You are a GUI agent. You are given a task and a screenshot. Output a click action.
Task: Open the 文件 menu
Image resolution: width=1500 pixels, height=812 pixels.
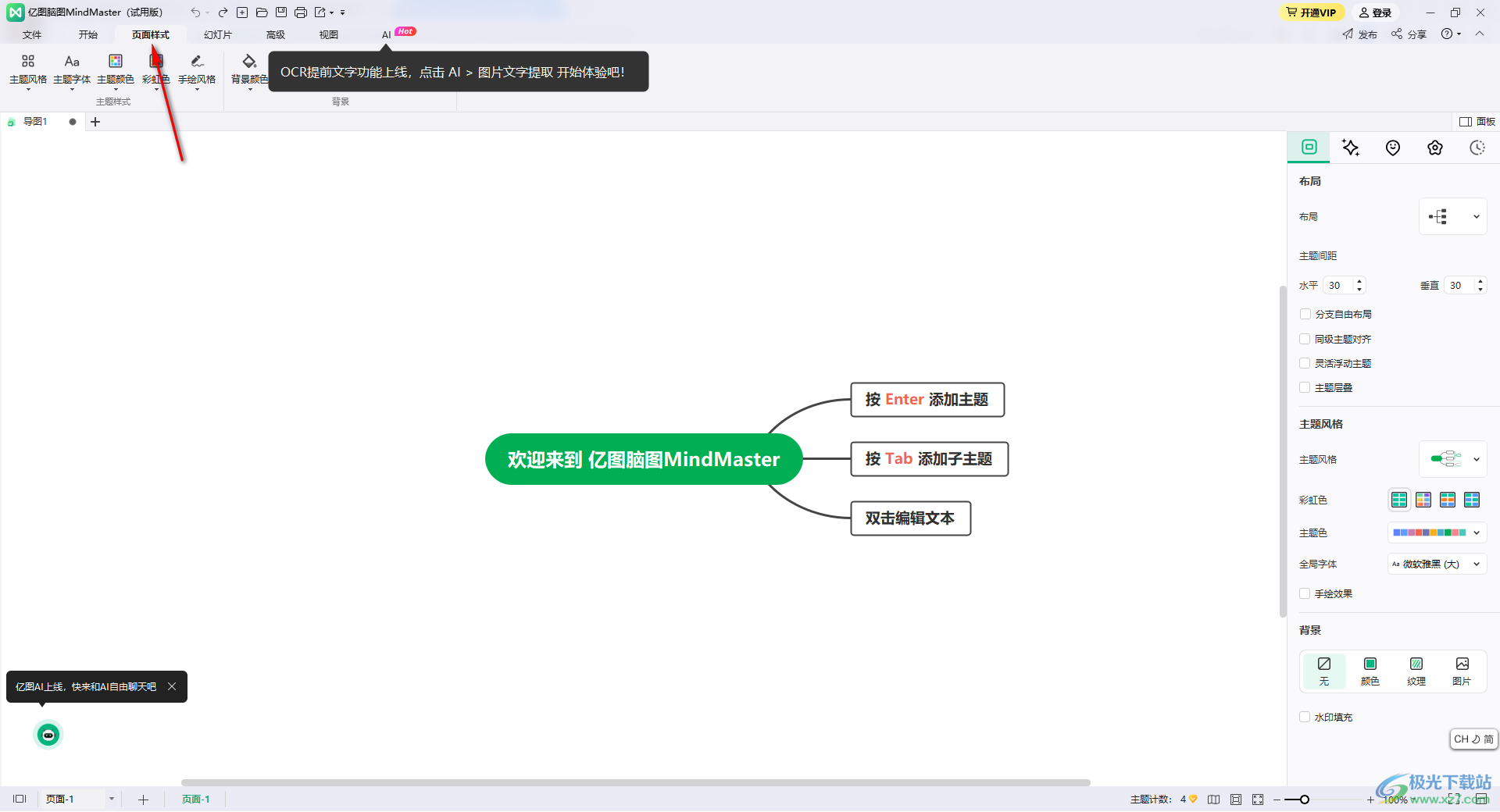pos(32,34)
